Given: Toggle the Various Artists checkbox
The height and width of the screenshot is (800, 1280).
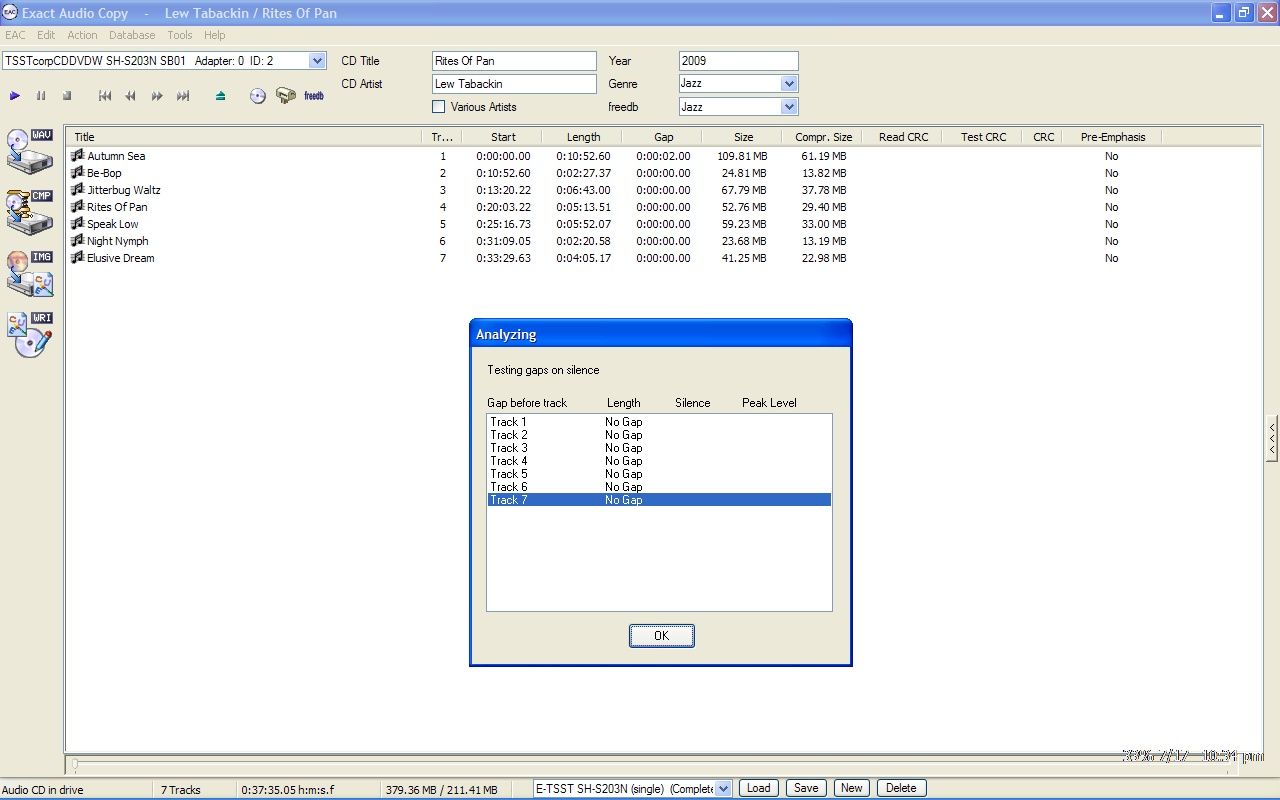Looking at the screenshot, I should pyautogui.click(x=438, y=107).
